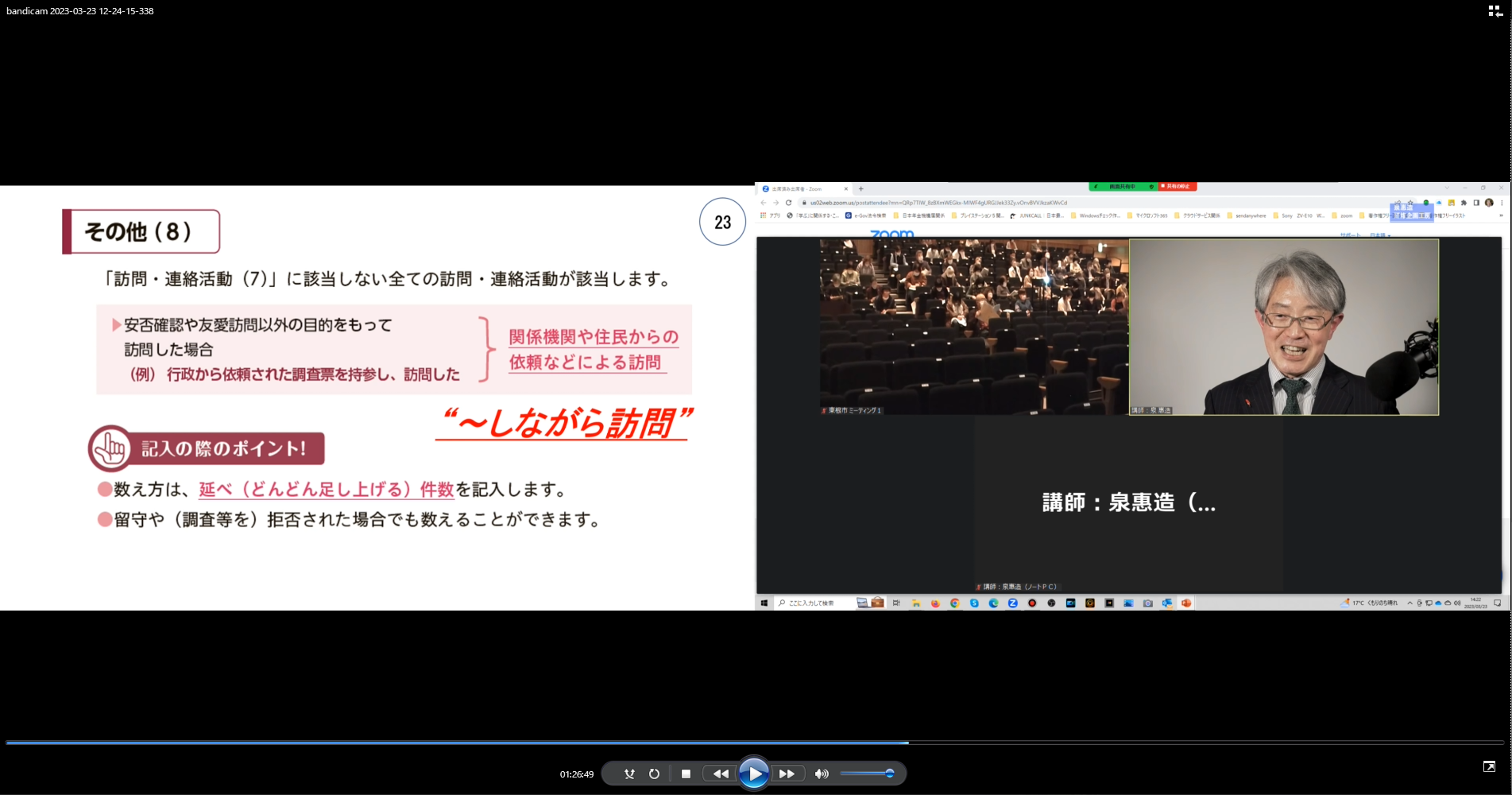Open Camera app from the recorded taskbar
Viewport: 1512px width, 795px height.
(1148, 603)
